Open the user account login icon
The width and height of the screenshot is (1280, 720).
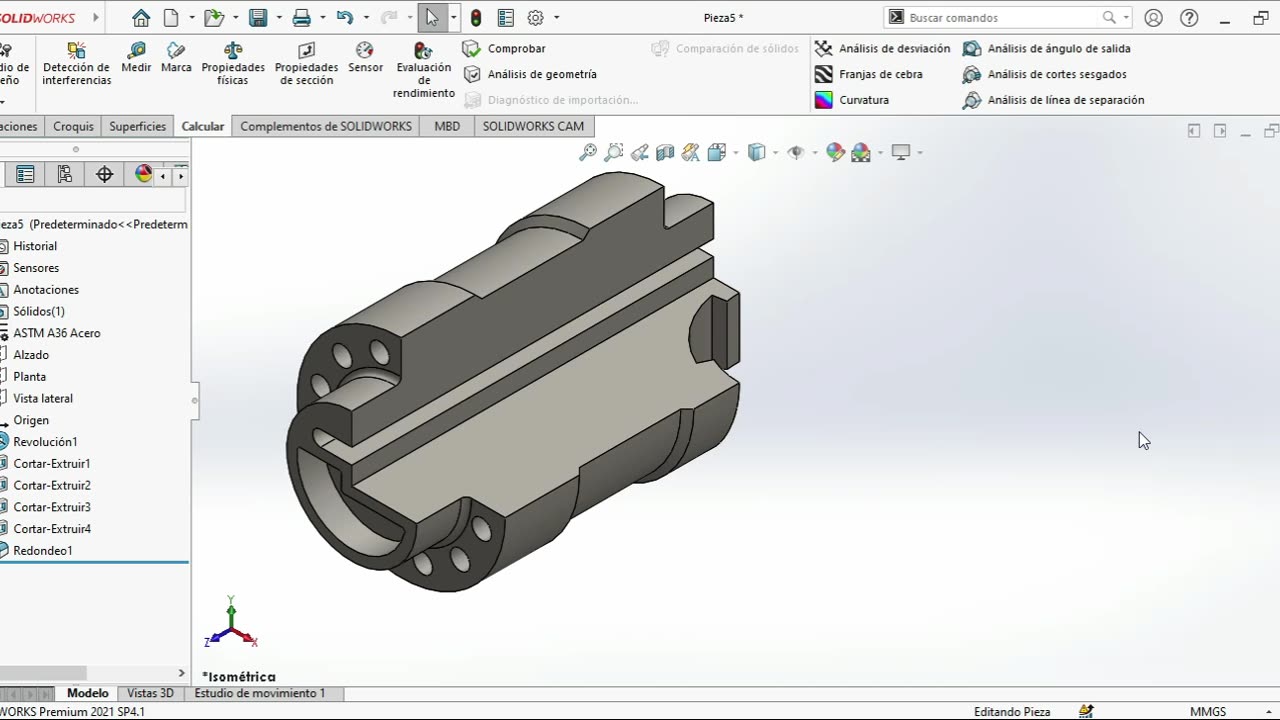click(x=1153, y=17)
